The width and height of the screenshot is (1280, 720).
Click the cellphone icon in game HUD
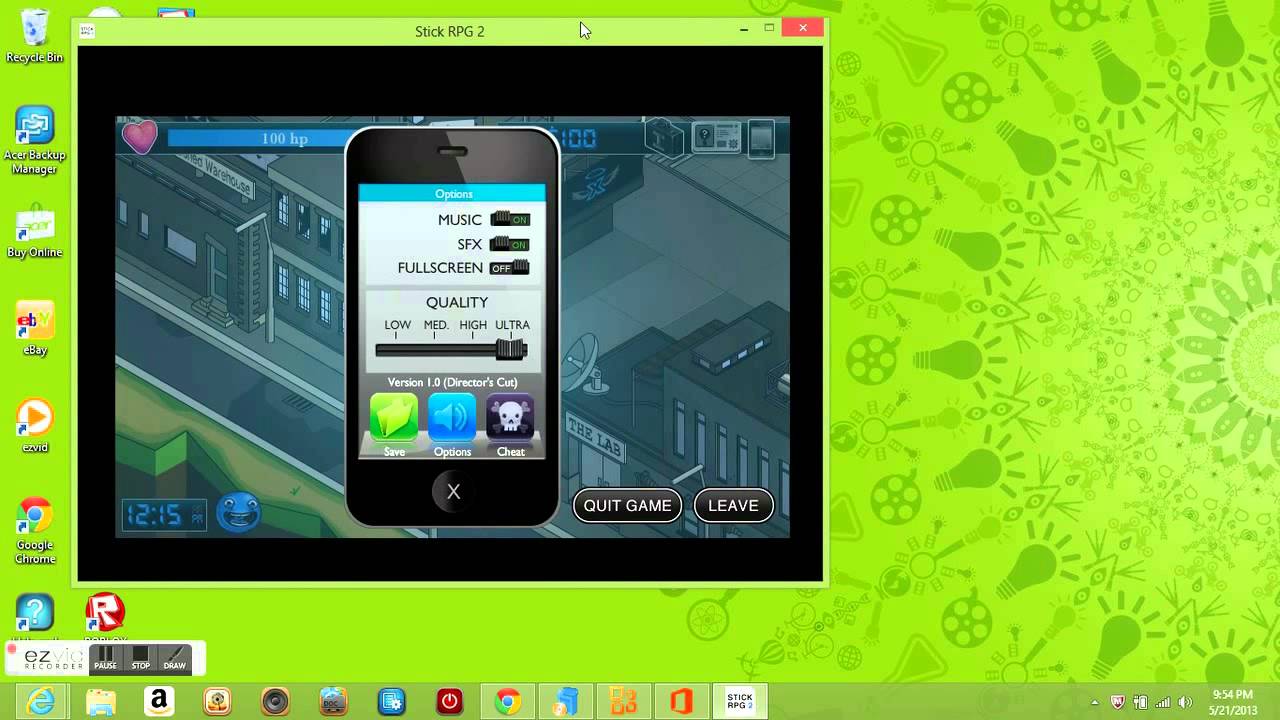[762, 139]
